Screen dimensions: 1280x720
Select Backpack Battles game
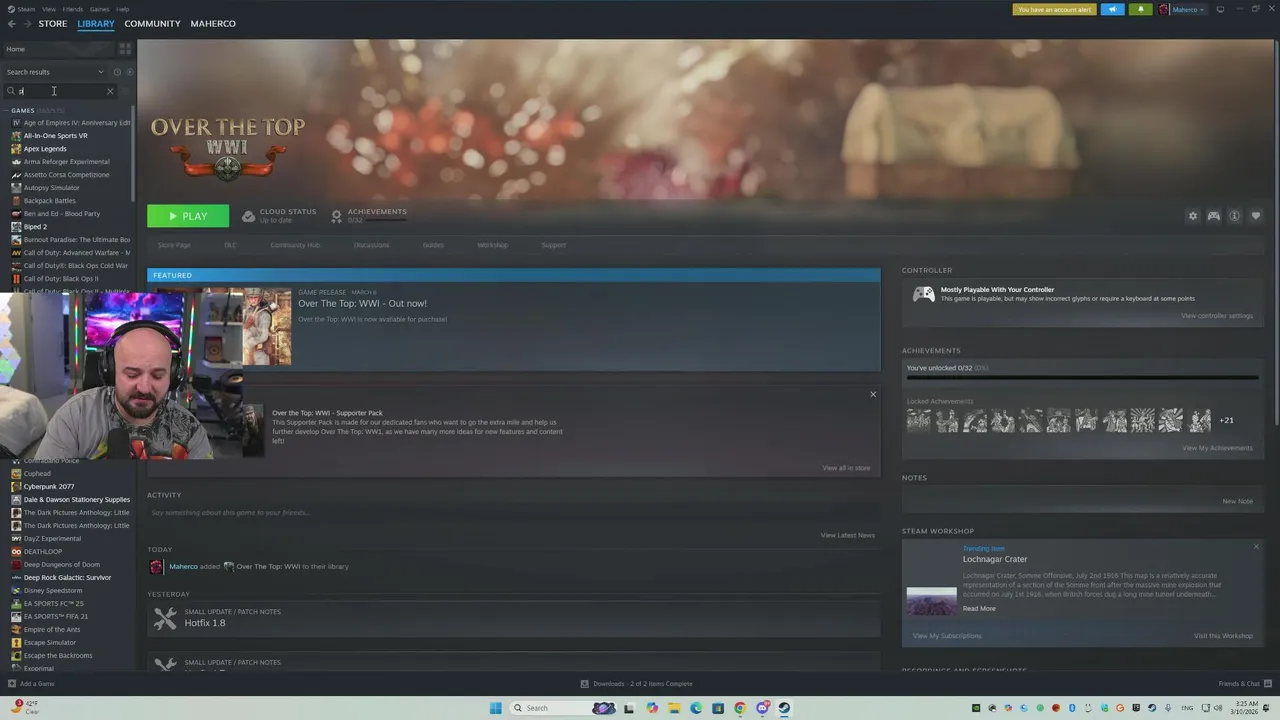[x=49, y=201]
